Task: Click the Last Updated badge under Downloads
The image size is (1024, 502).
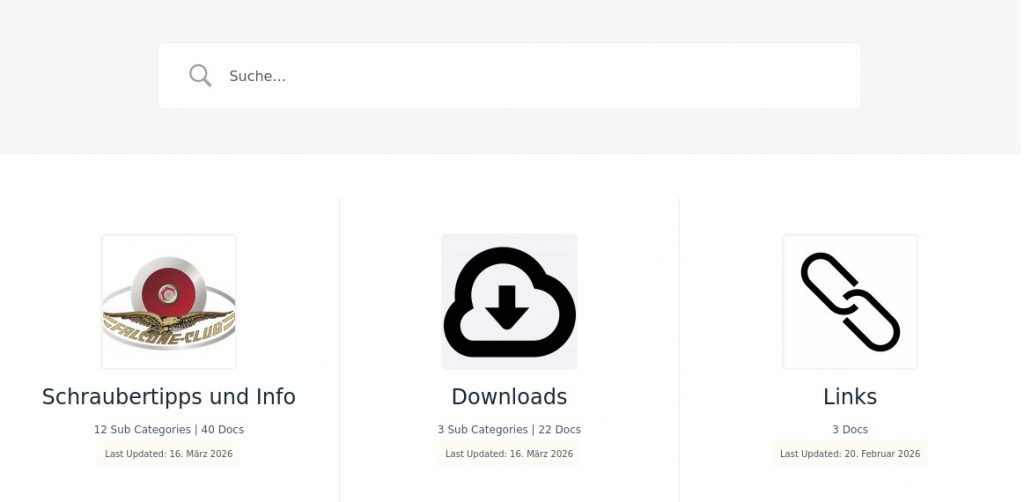Action: [509, 454]
